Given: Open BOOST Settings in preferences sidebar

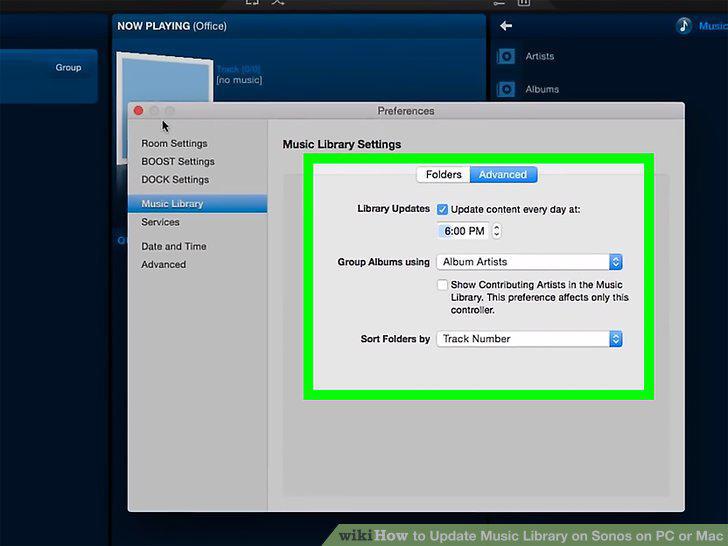Looking at the screenshot, I should [x=178, y=162].
